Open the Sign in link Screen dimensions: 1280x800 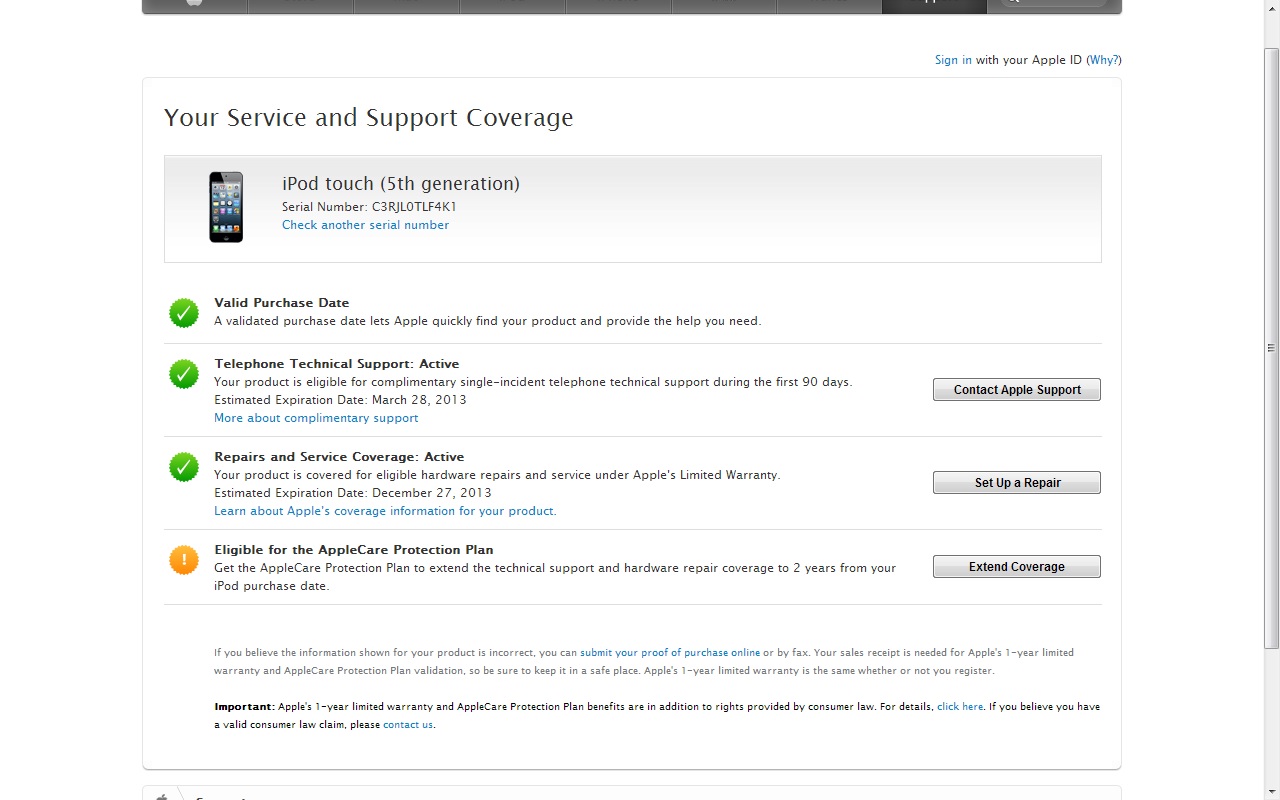tap(953, 60)
